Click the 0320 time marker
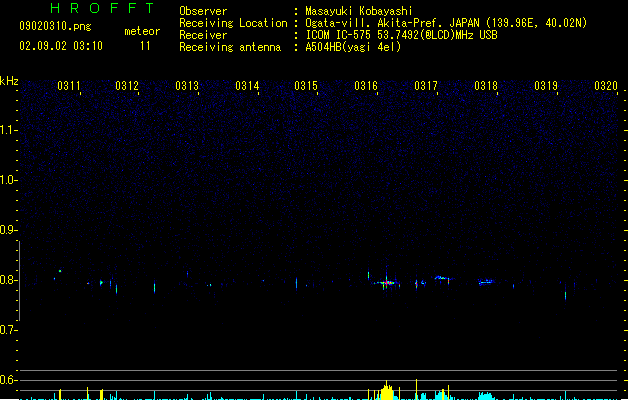This screenshot has width=629, height=400. click(606, 86)
